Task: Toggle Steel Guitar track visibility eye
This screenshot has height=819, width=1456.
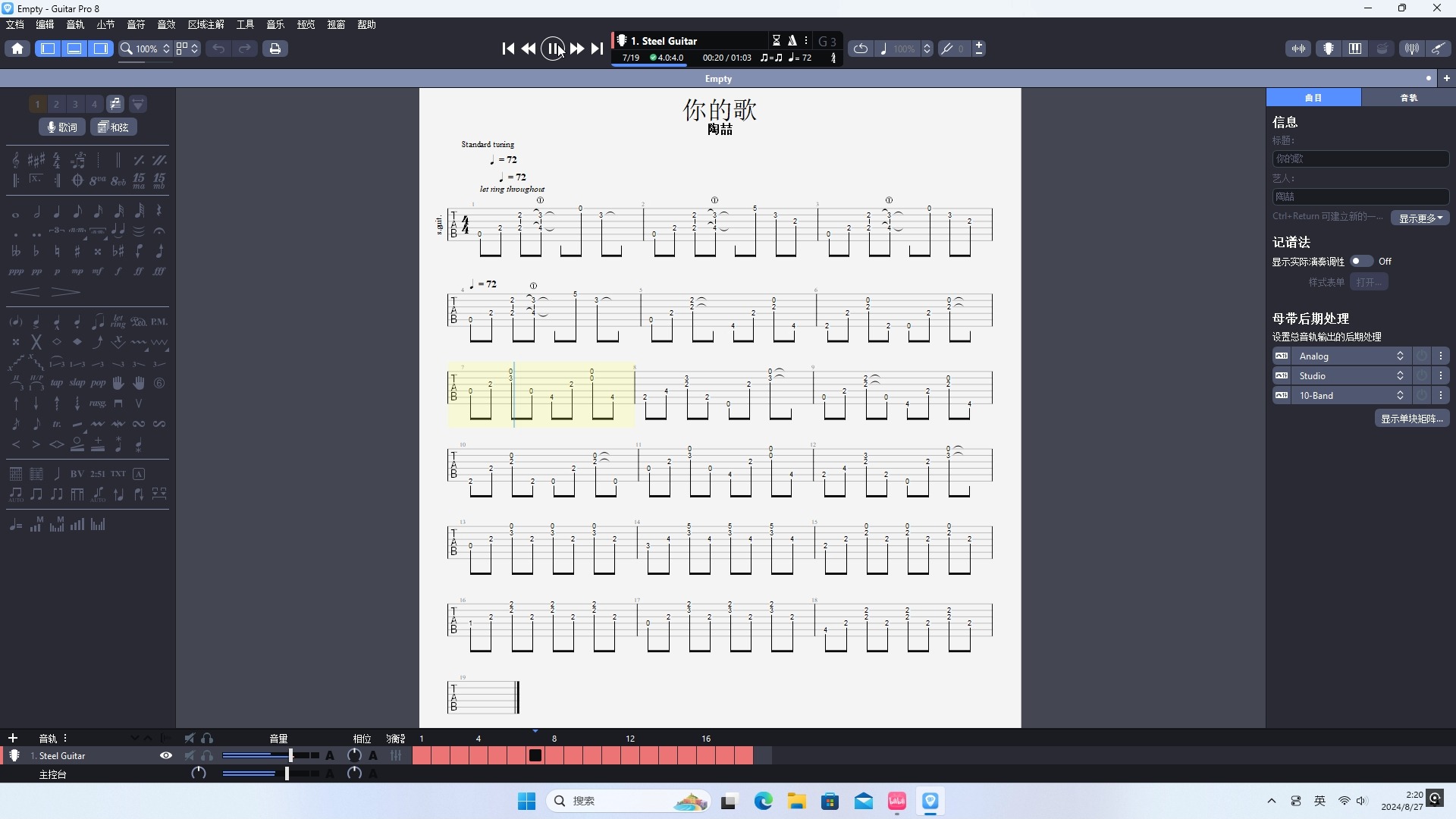Action: coord(166,755)
